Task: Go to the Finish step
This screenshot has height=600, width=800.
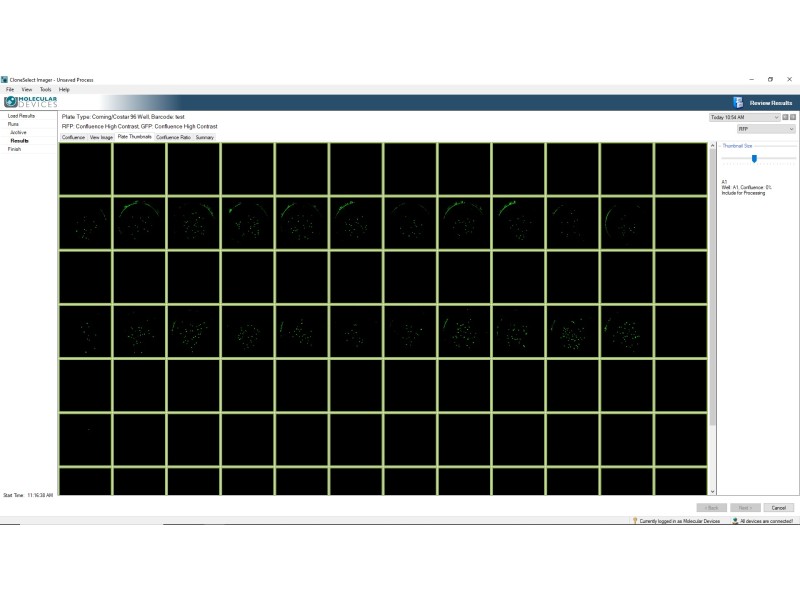Action: [x=14, y=149]
